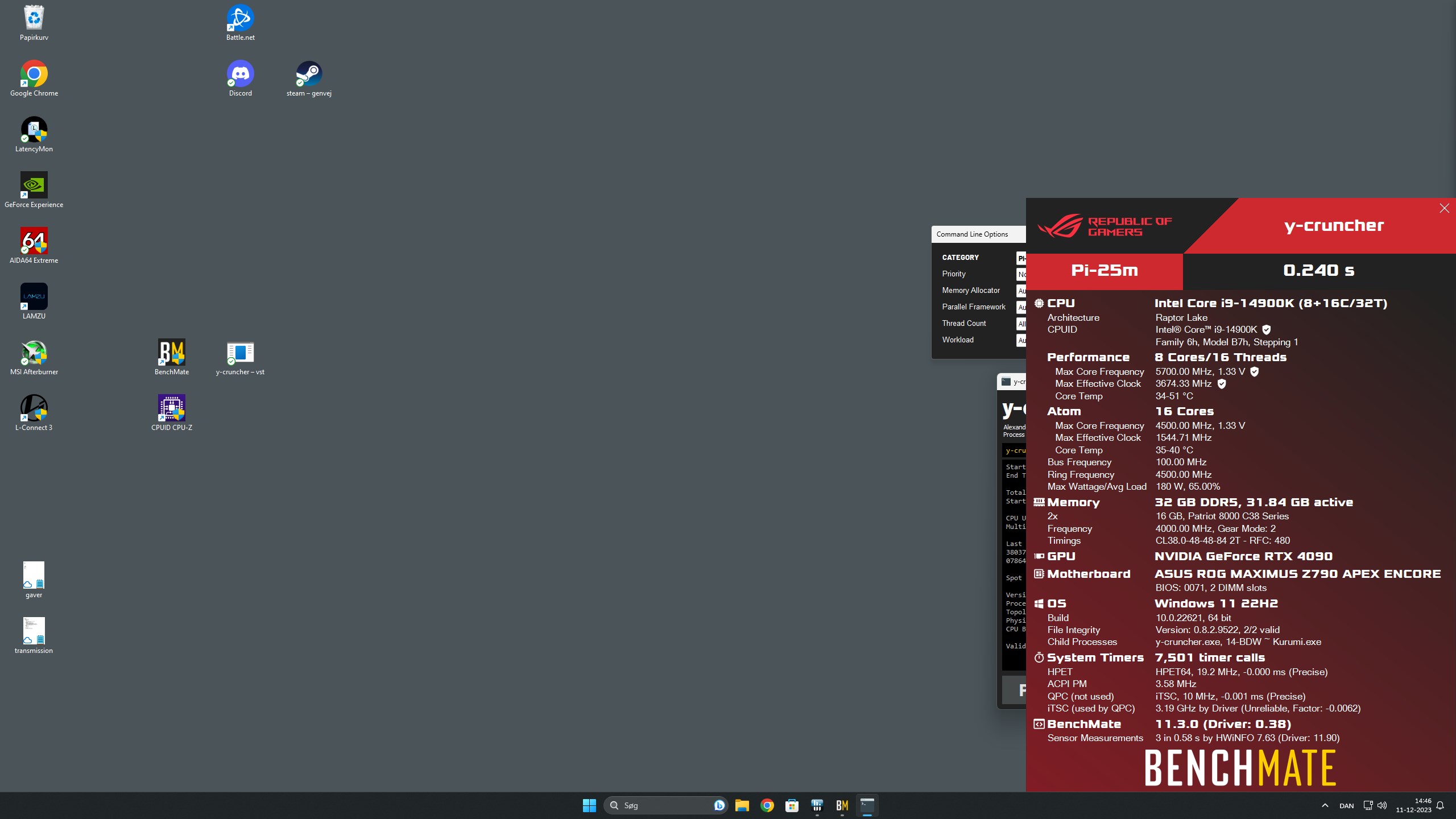Select the GeForce Experience desktop icon

point(34,190)
